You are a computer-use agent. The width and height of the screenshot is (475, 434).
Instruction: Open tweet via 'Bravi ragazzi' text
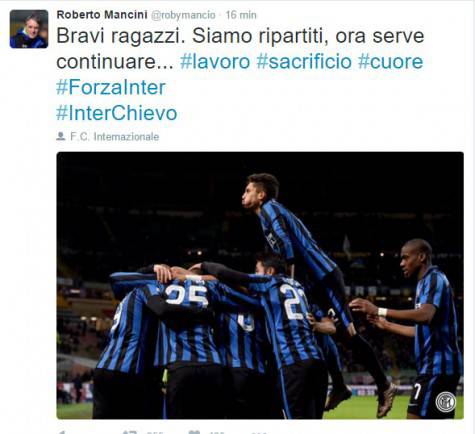pyautogui.click(x=120, y=36)
